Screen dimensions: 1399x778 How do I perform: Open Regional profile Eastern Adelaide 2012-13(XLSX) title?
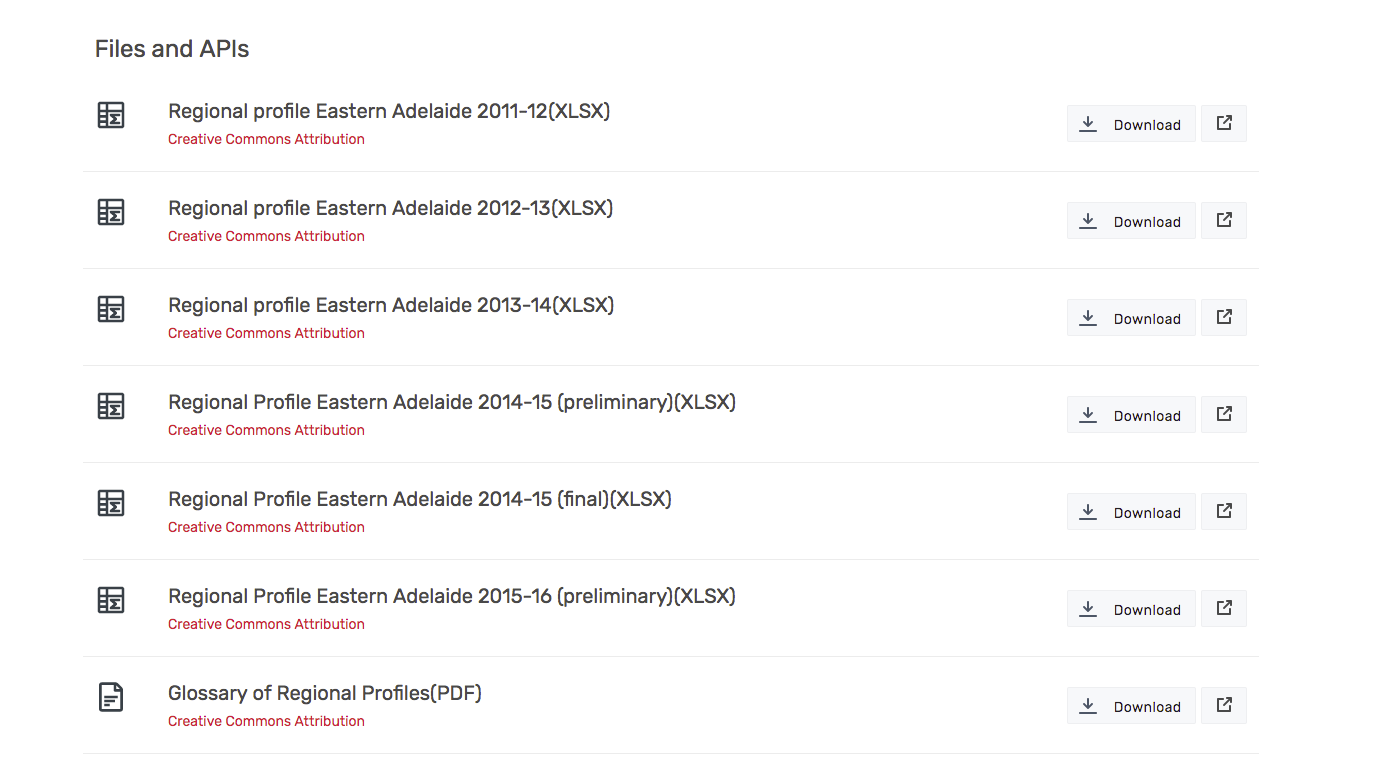[391, 208]
